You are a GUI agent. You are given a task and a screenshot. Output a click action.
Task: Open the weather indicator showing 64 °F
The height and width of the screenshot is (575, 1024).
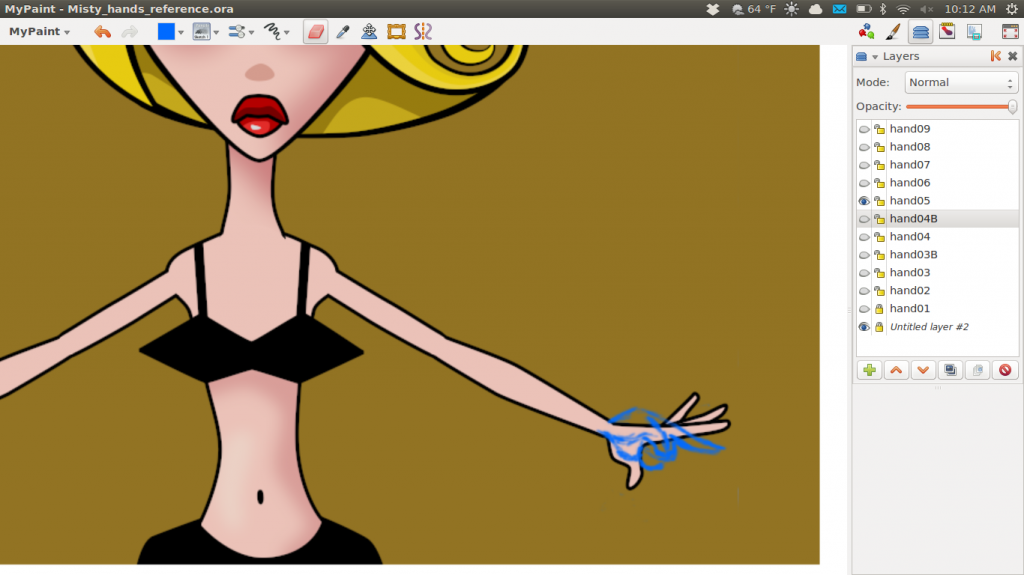click(x=754, y=9)
